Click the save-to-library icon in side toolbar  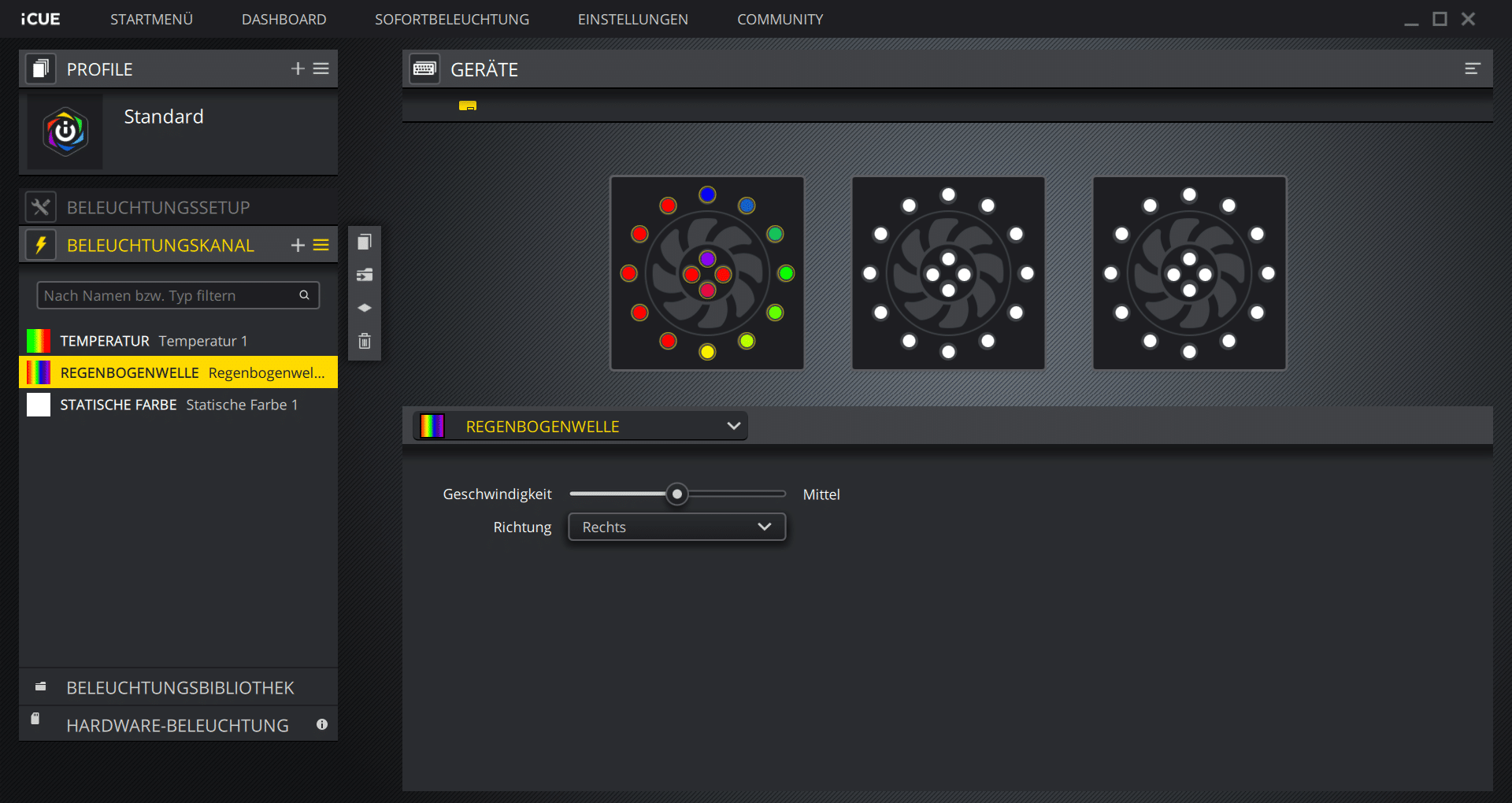365,275
